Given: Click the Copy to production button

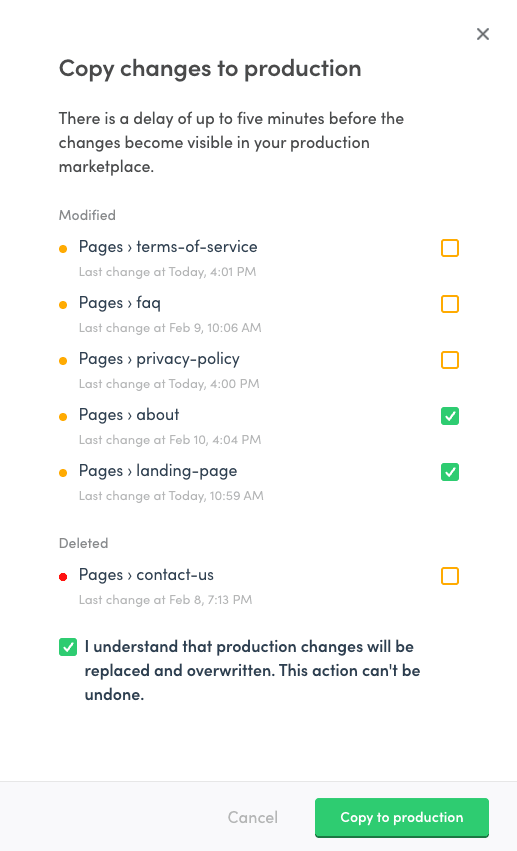Looking at the screenshot, I should [401, 817].
